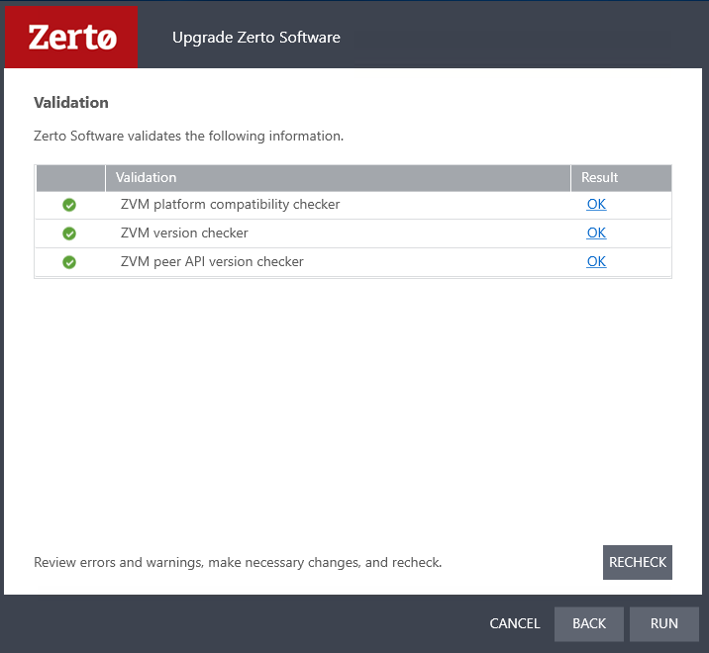
Task: Click the 'Upgrade Zerto Software' title
Action: point(256,38)
